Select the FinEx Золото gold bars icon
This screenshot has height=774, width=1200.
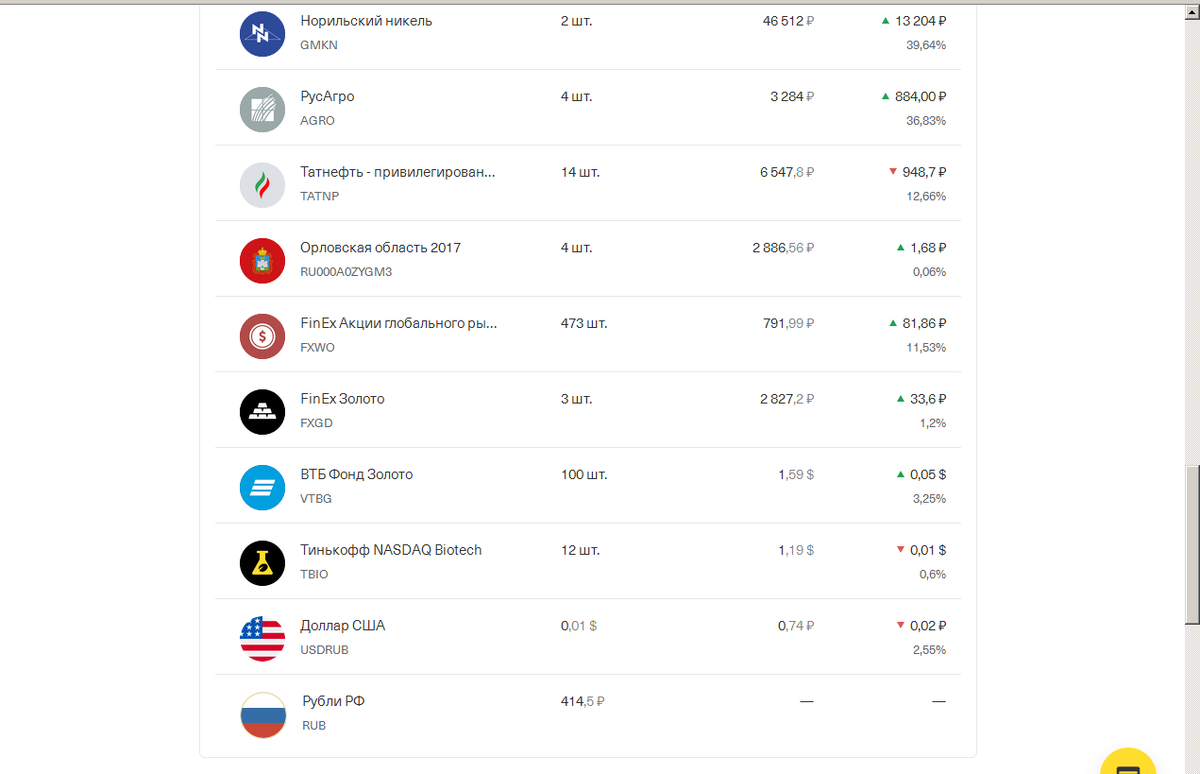(x=262, y=410)
